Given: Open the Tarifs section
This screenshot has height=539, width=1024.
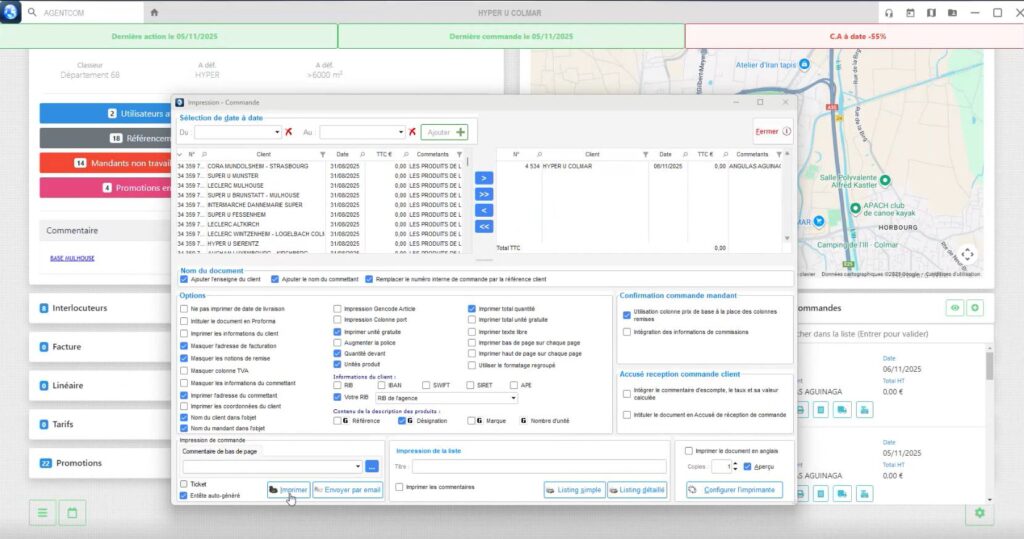Looking at the screenshot, I should [x=100, y=424].
